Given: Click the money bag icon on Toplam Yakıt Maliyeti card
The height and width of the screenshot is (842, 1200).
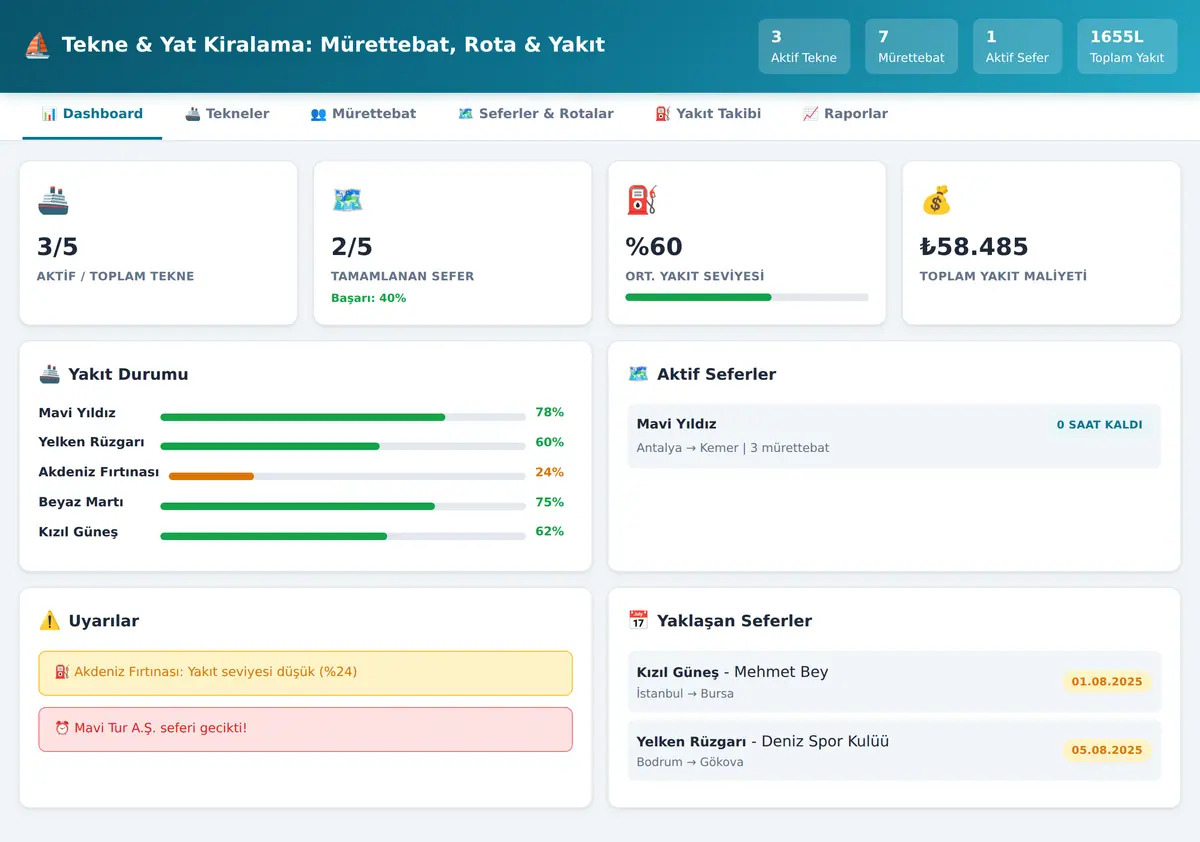Looking at the screenshot, I should tap(935, 200).
